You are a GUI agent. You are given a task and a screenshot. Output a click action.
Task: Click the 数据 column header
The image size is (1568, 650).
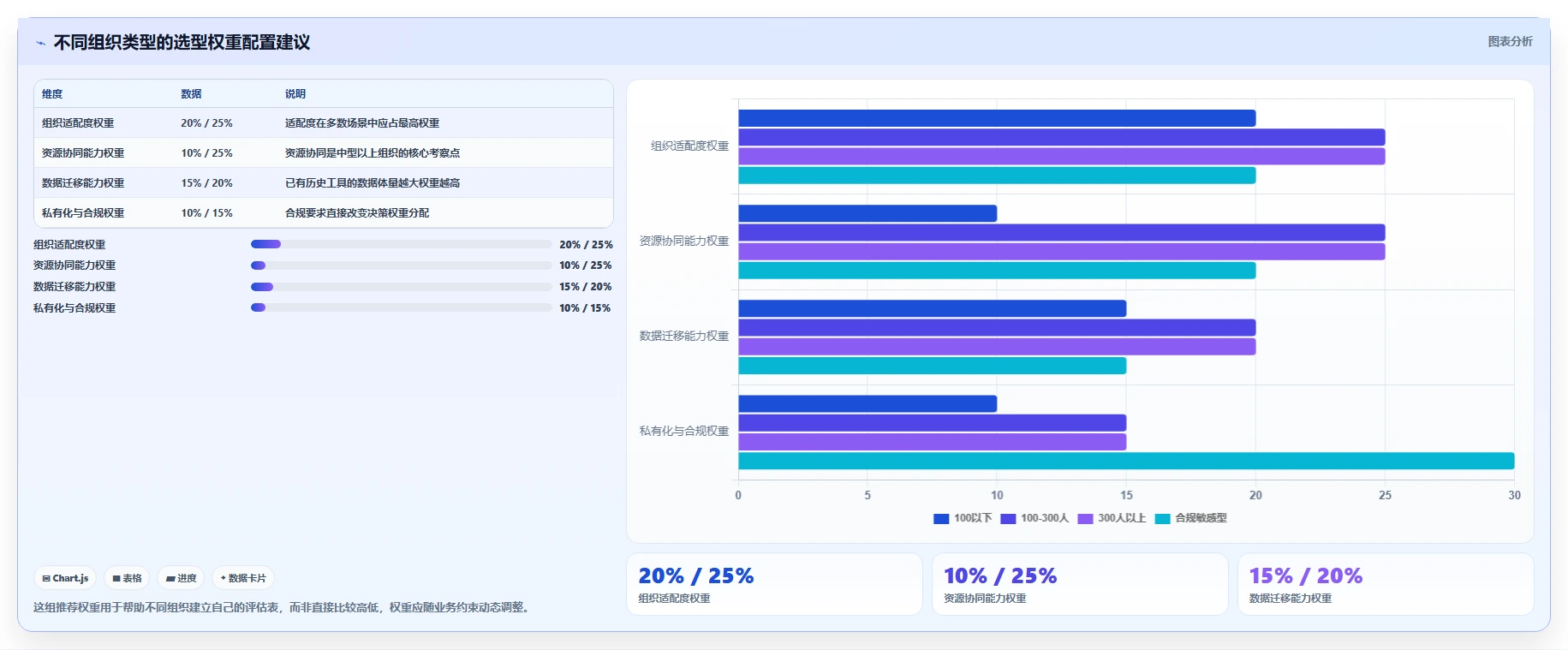click(191, 94)
